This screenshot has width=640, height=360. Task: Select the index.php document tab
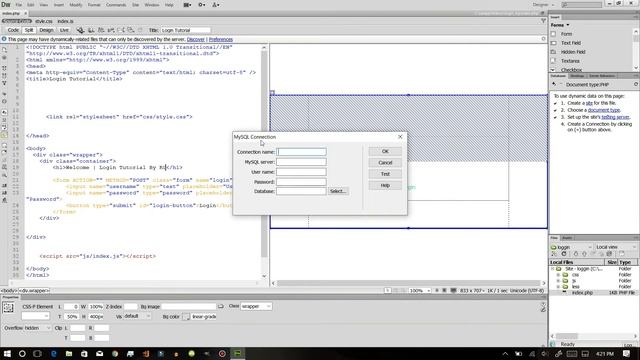click(x=11, y=13)
